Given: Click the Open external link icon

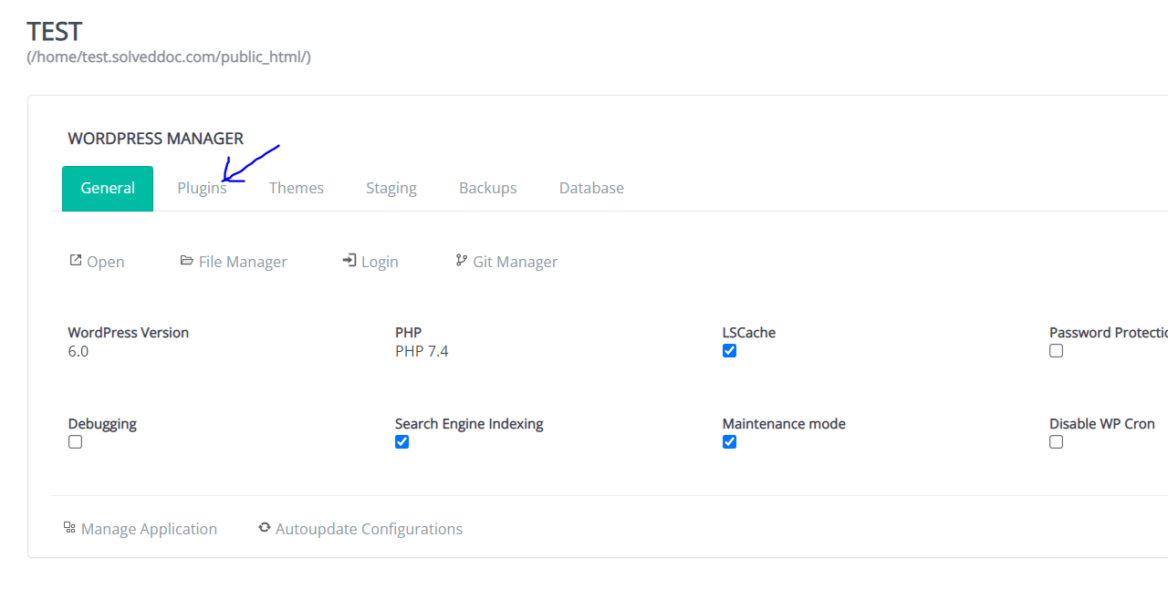Looking at the screenshot, I should pyautogui.click(x=74, y=260).
